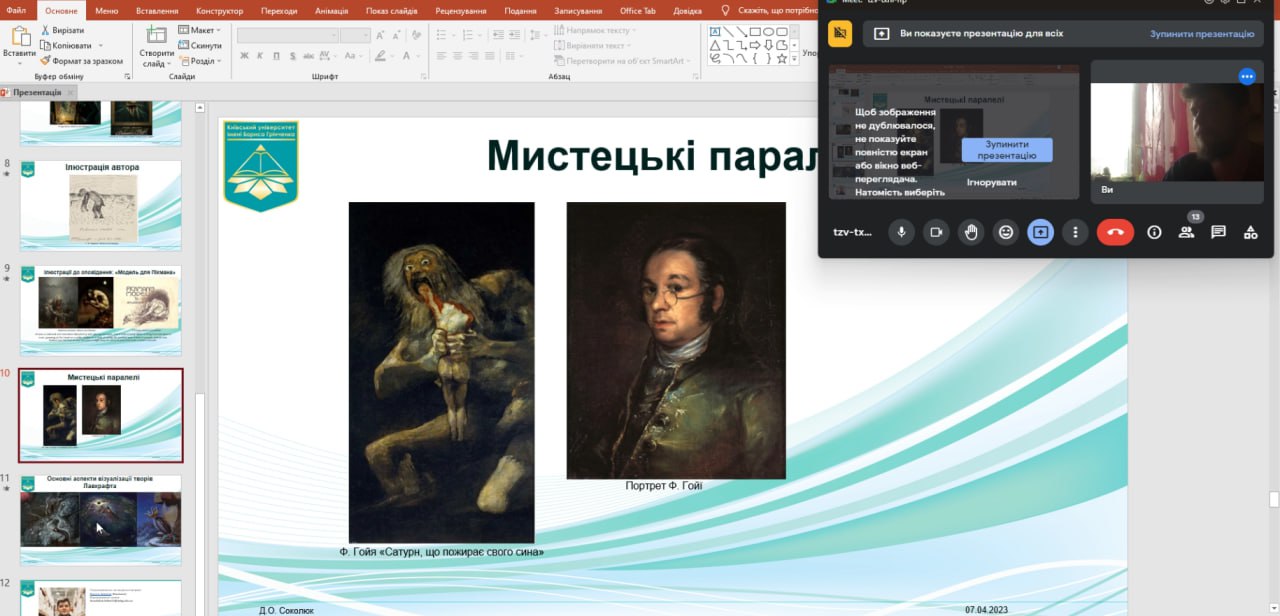Click the Cut scissors icon
1280x616 pixels.
(45, 31)
